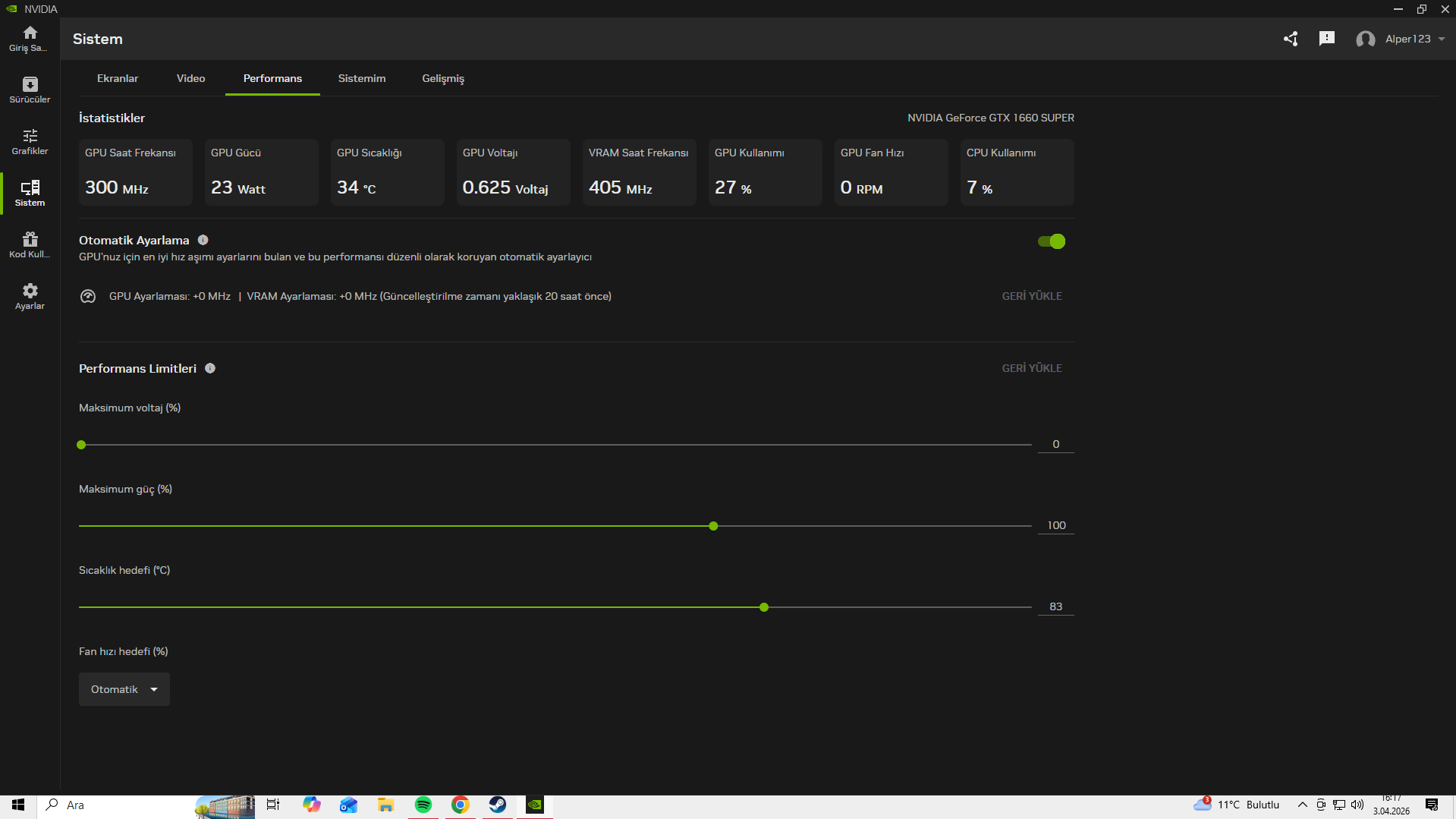Screen dimensions: 1456x819
Task: Click the taskbar clock and date
Action: (x=1392, y=805)
